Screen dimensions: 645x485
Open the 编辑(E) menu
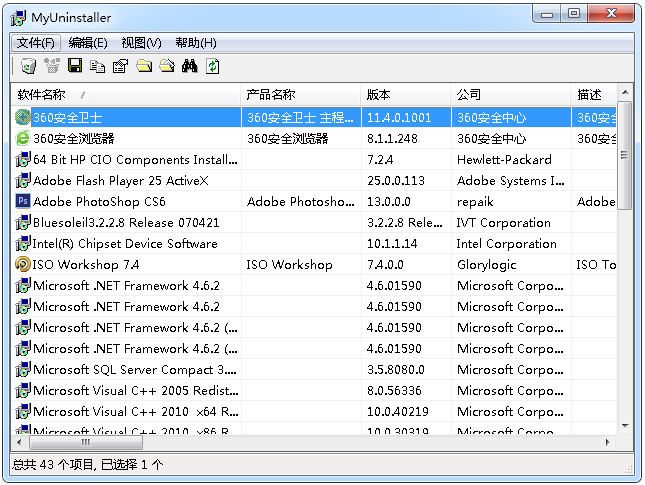88,42
